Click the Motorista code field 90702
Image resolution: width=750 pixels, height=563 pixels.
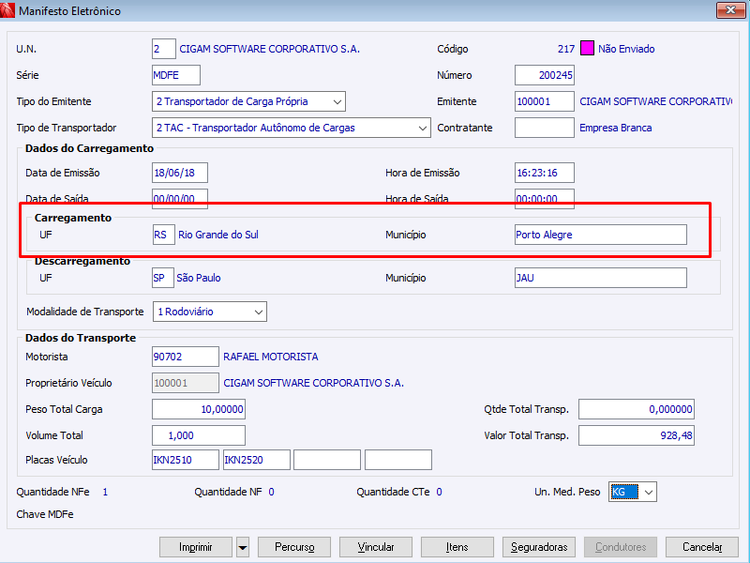(x=186, y=357)
